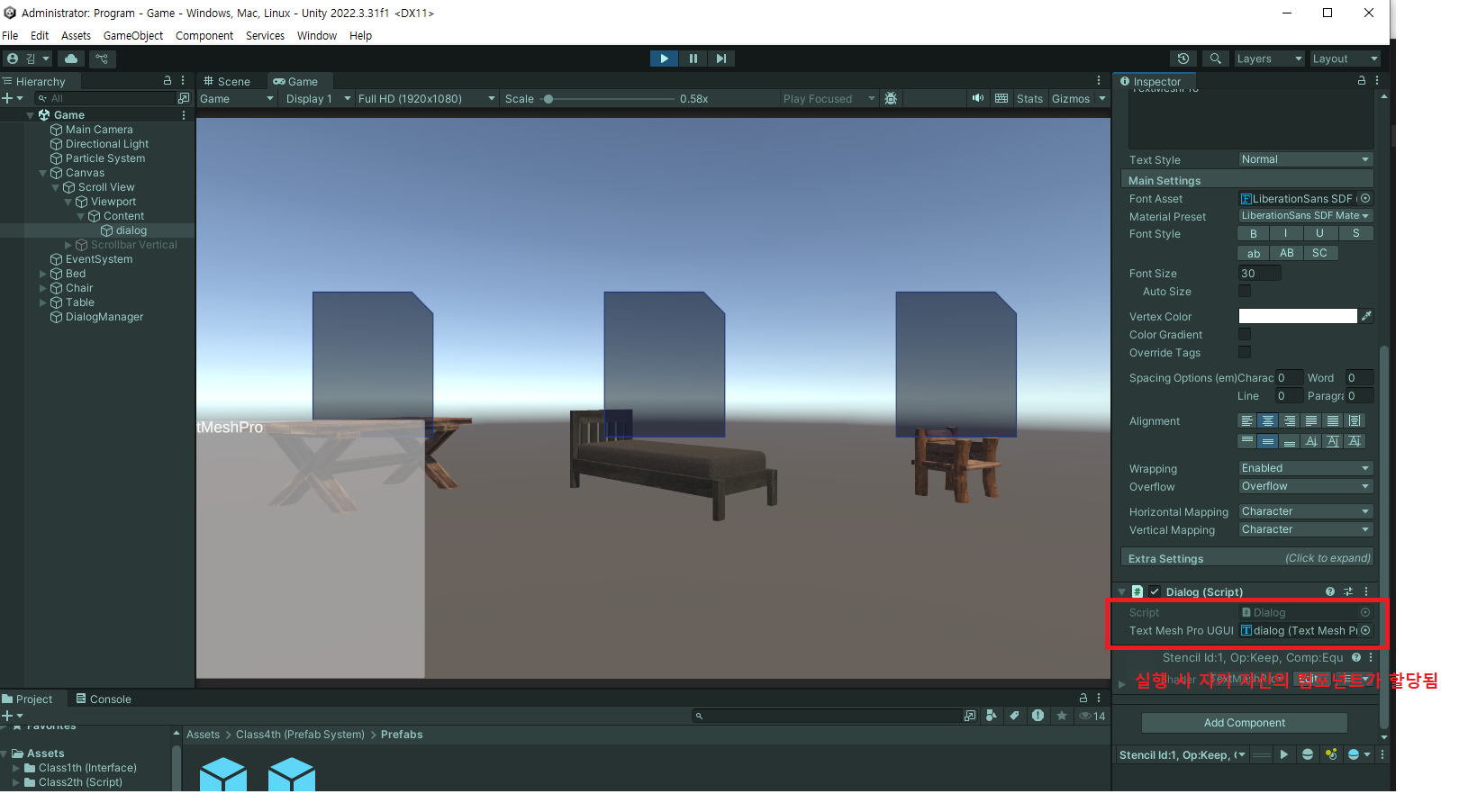
Task: Pick Font Asset with object selector circle
Action: (1365, 198)
